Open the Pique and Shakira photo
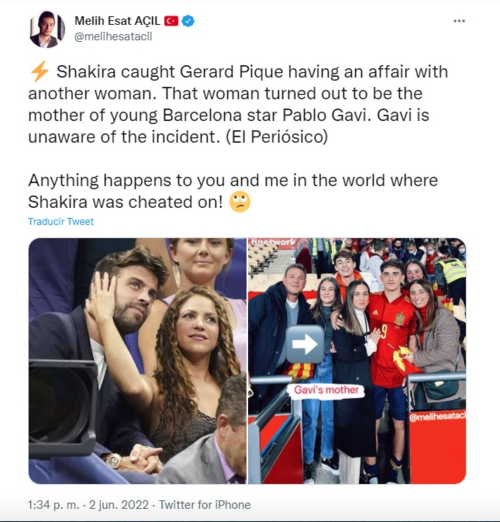 coord(138,361)
